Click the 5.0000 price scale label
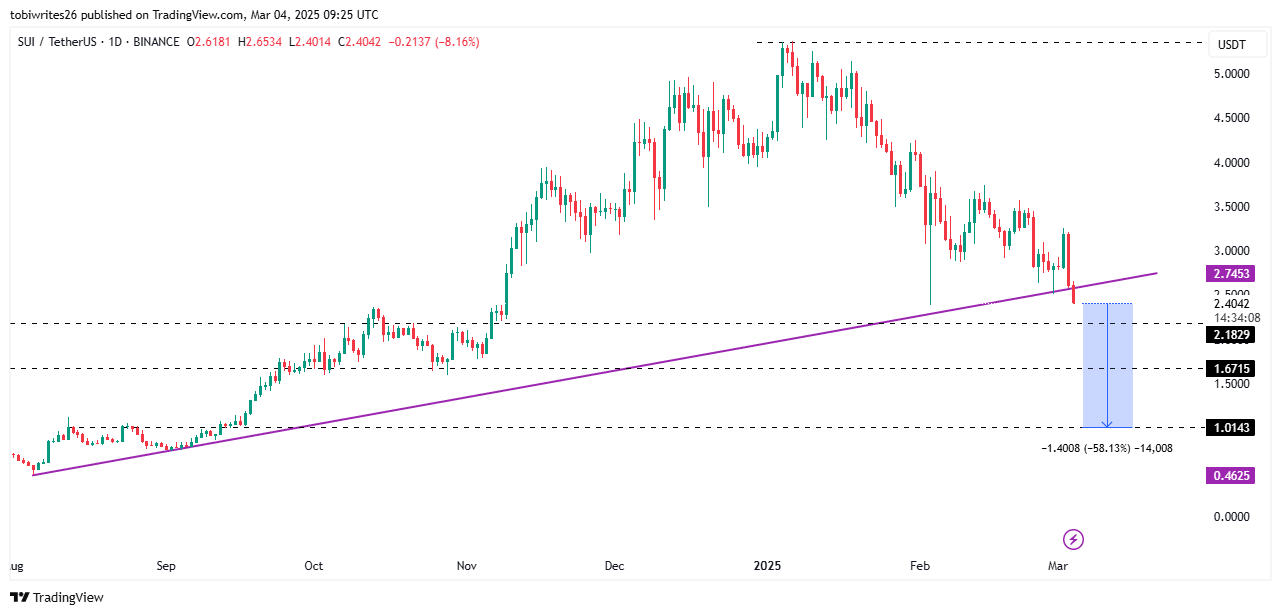1281x615 pixels. tap(1230, 74)
